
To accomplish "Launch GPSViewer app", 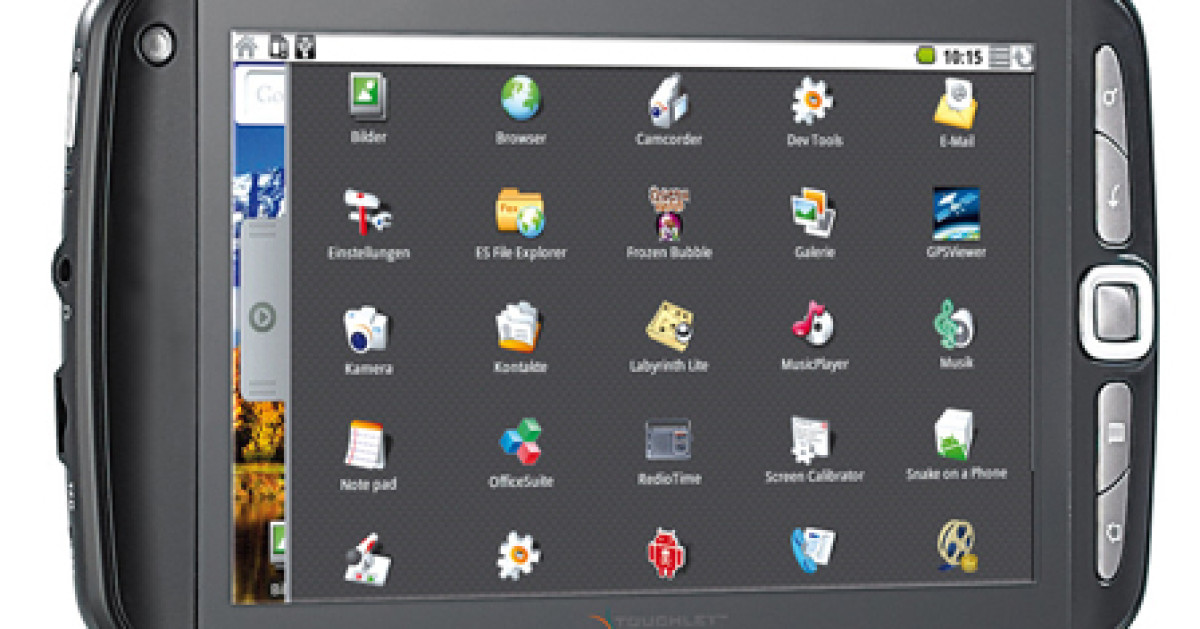I will pyautogui.click(x=956, y=213).
